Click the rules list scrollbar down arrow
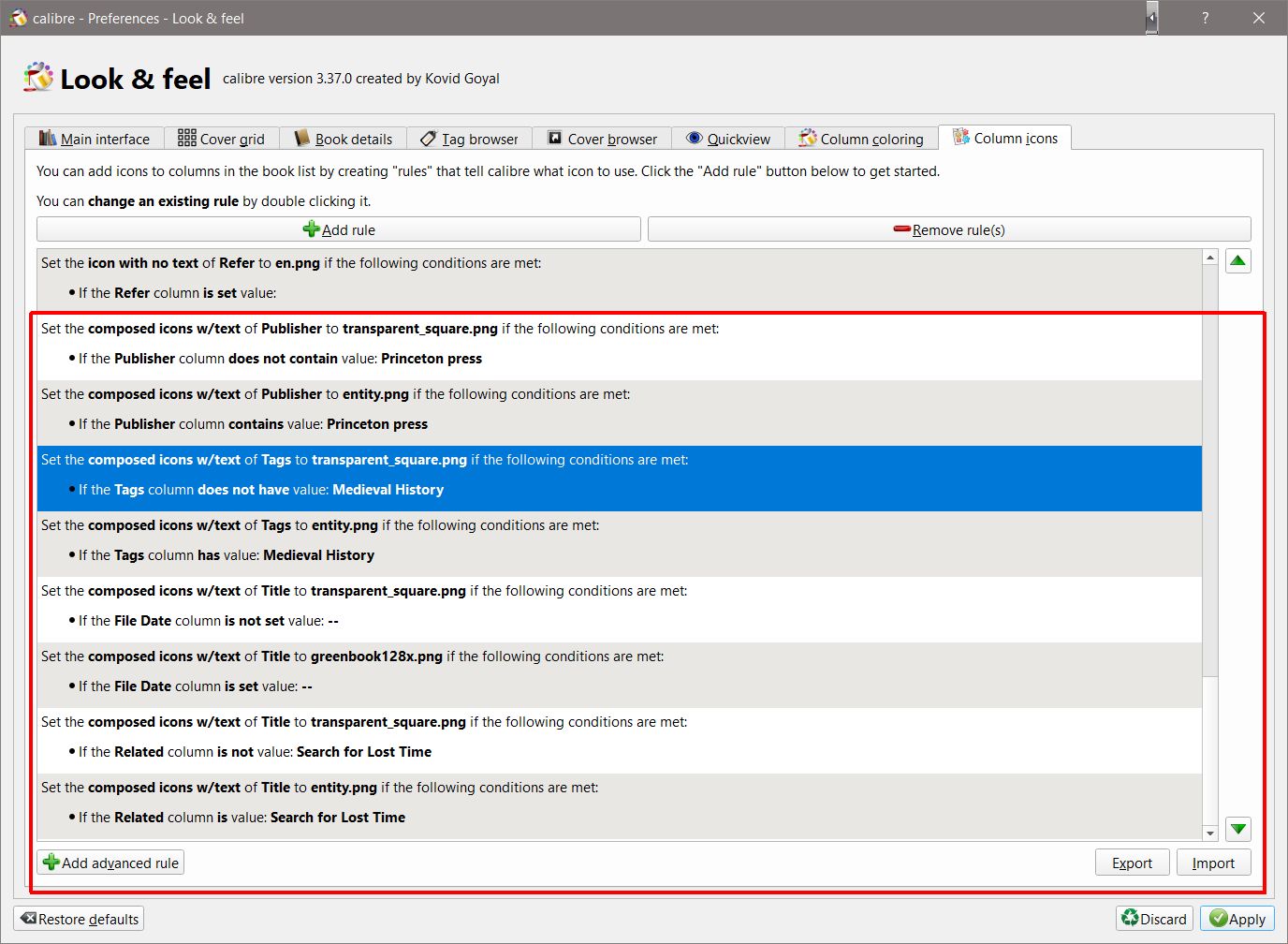Viewport: 1288px width, 944px height. (x=1210, y=833)
